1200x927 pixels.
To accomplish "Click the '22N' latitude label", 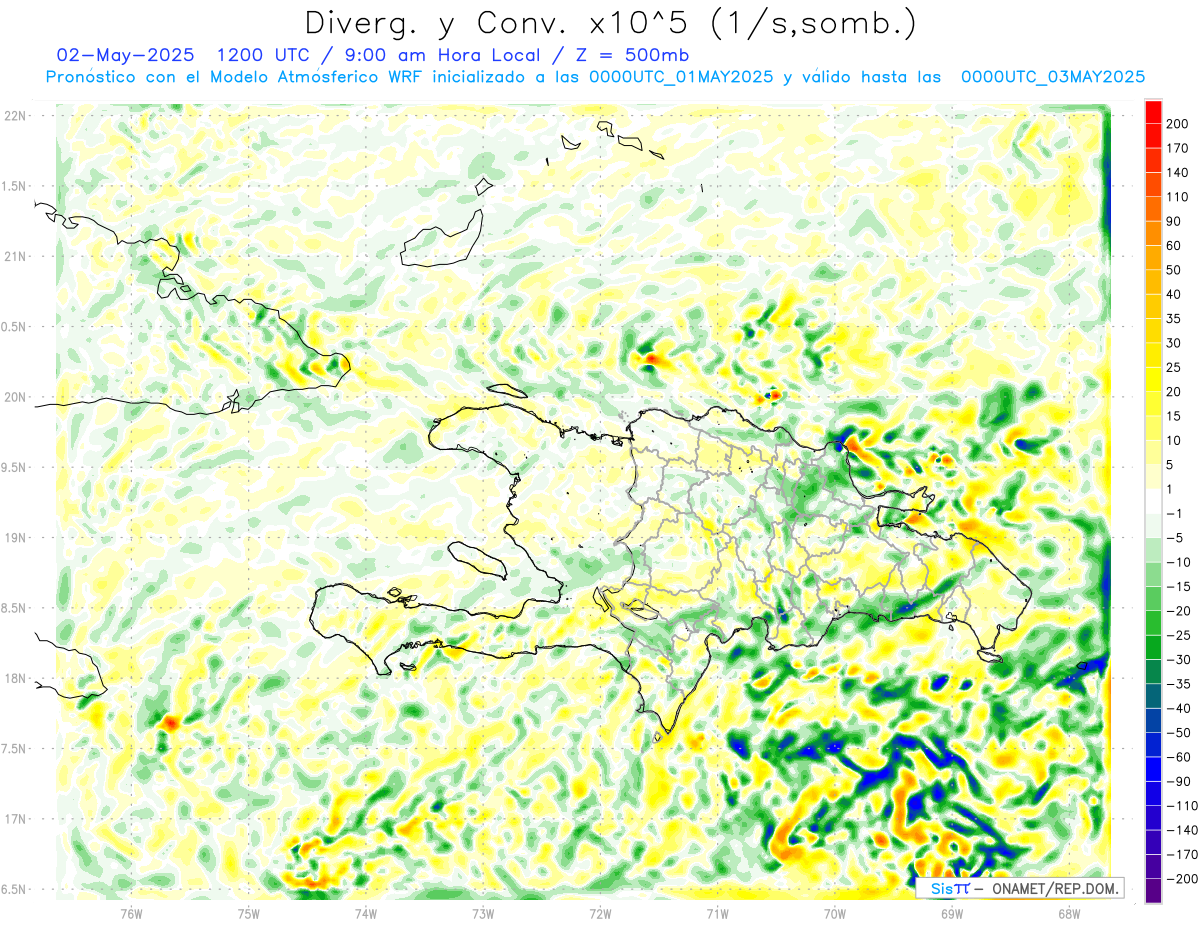I will (14, 116).
